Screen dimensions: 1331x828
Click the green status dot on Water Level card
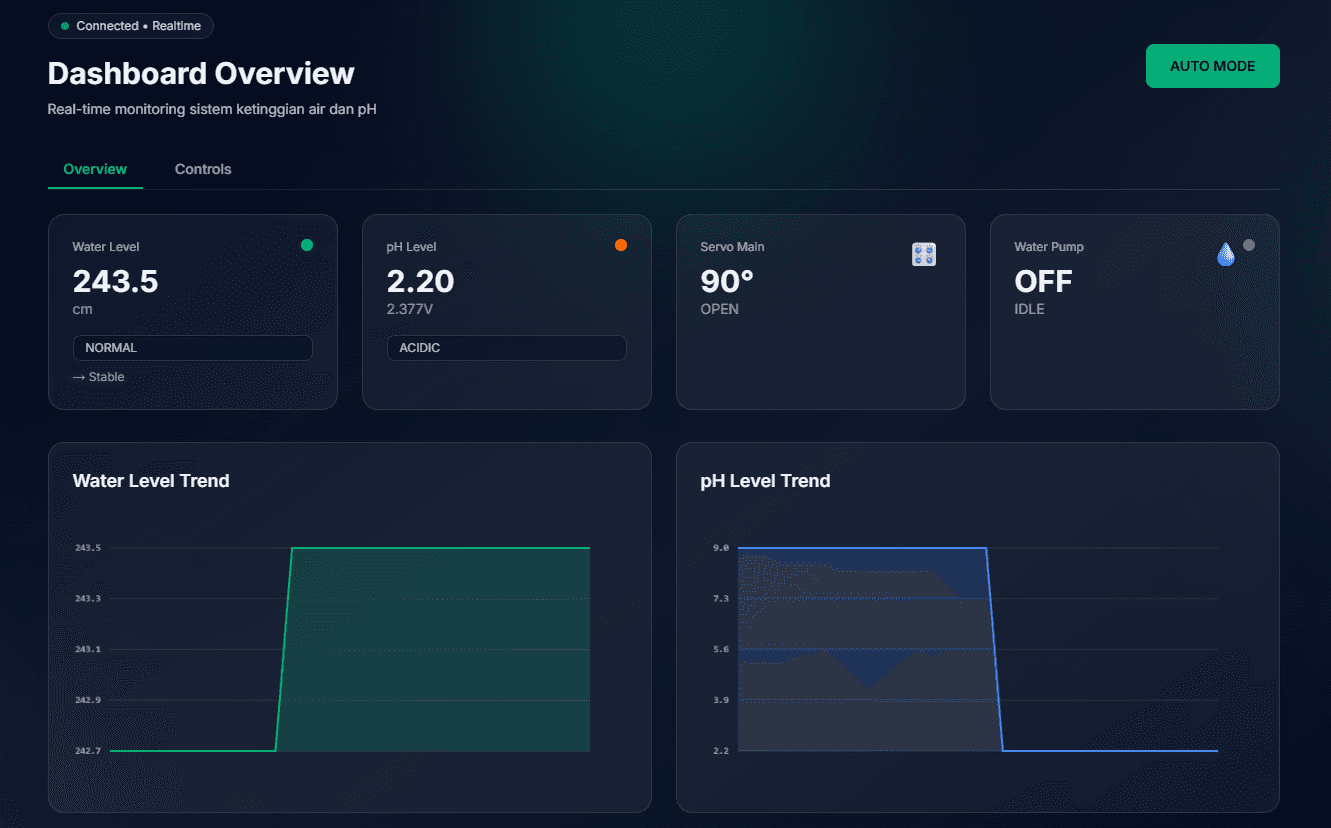pyautogui.click(x=307, y=243)
